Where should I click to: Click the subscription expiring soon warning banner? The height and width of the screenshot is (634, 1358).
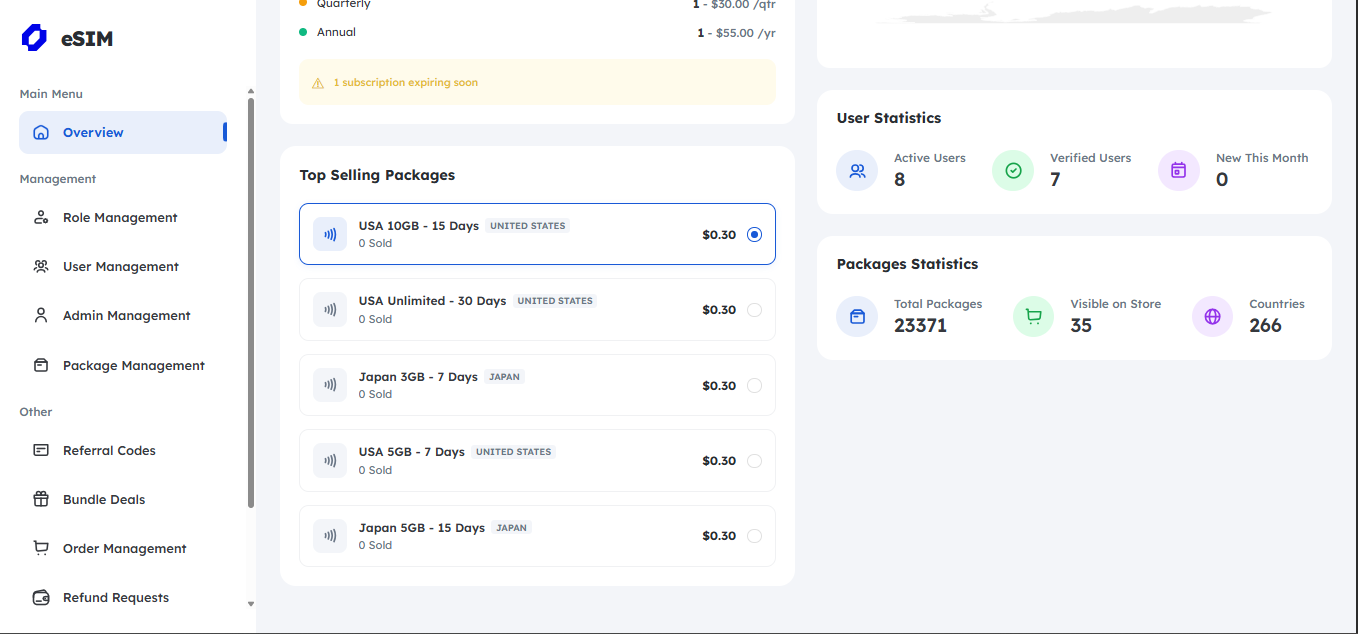coord(537,83)
